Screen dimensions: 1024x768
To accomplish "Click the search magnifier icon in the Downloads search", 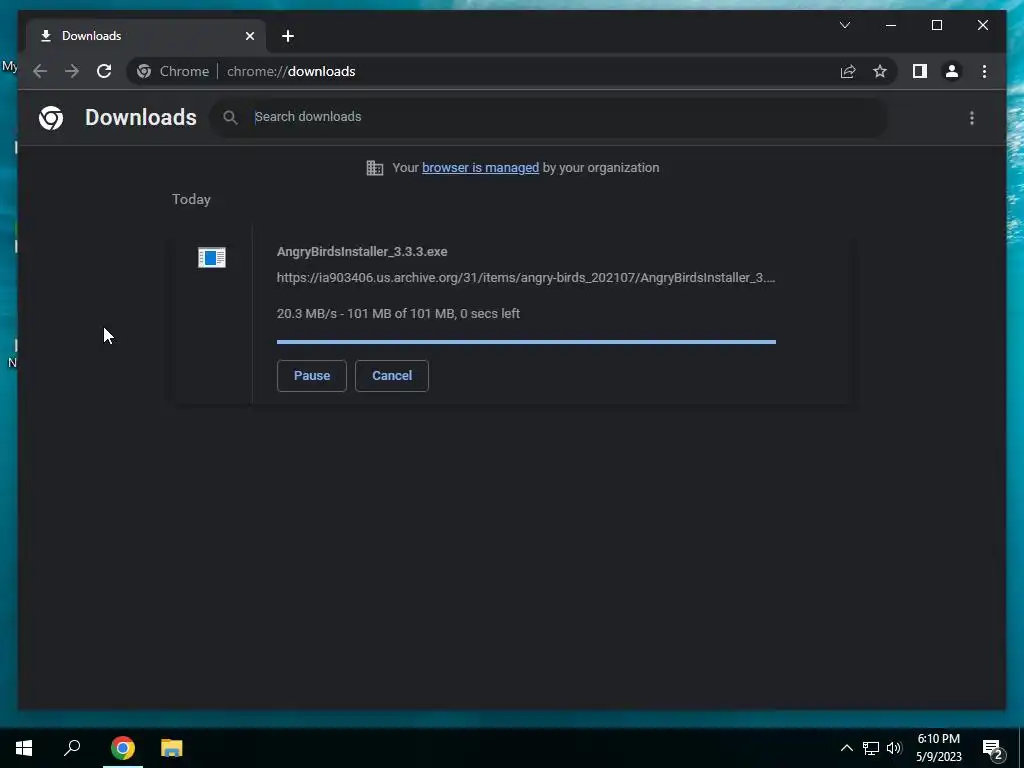I will click(230, 118).
